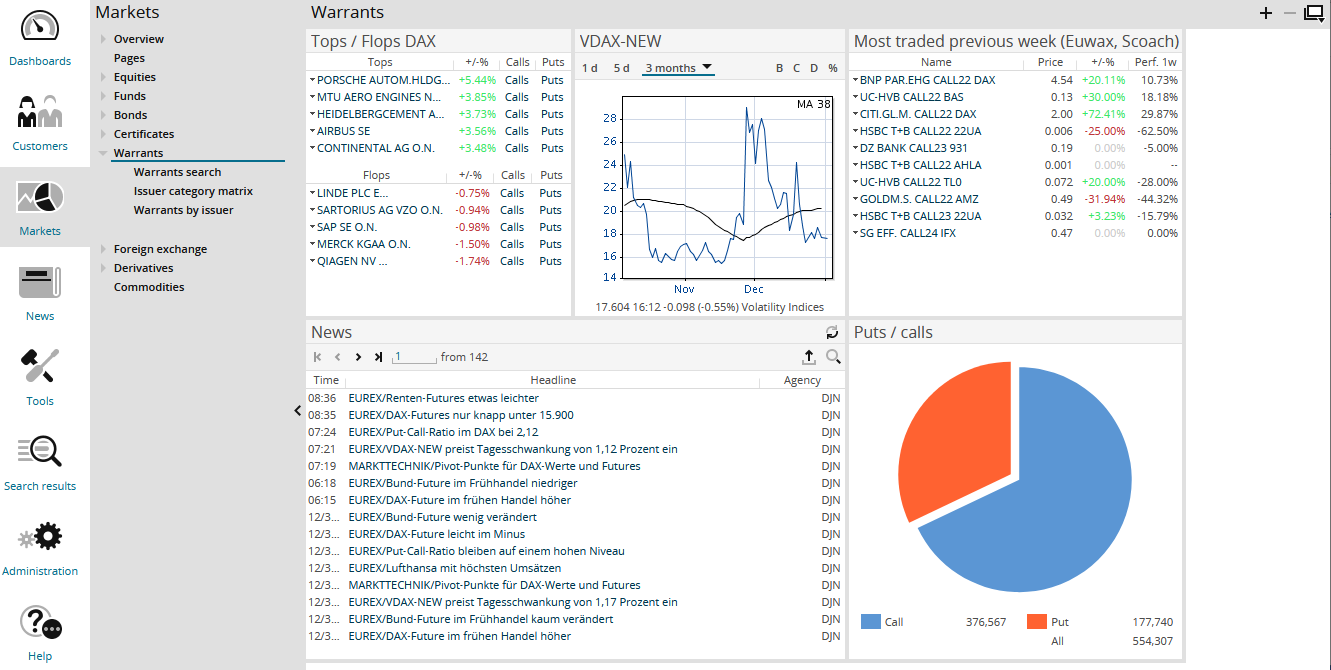Open the Dashboards sidebar icon
This screenshot has width=1331, height=670.
(x=40, y=28)
